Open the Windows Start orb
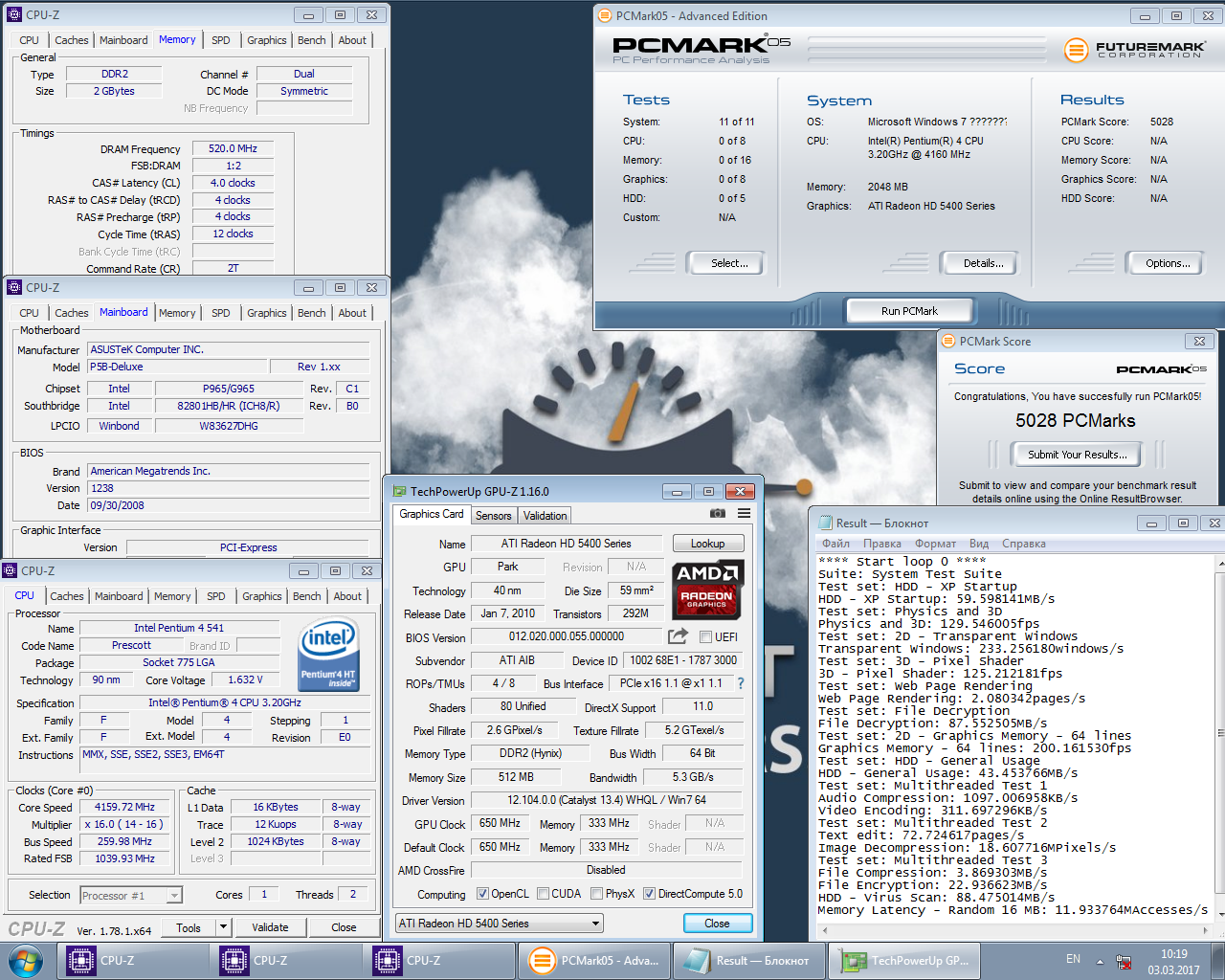The height and width of the screenshot is (980, 1225). pyautogui.click(x=26, y=961)
